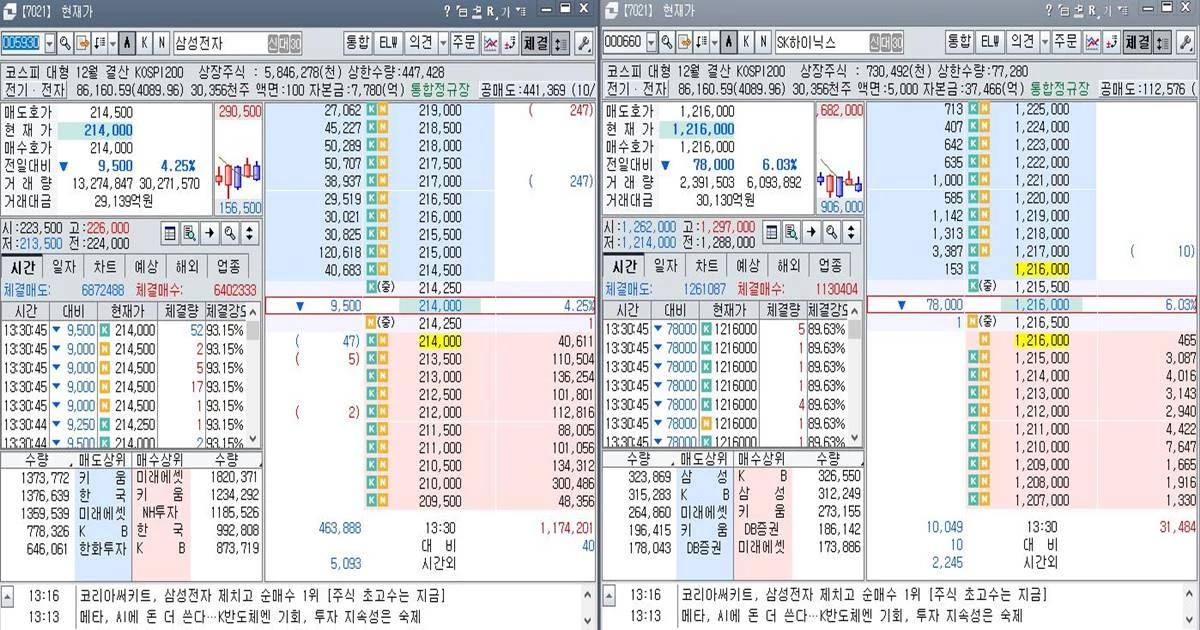Click the up-down order book icon in SK Hynix toolbar
Screen dimensions: 1200x630
tap(1160, 43)
